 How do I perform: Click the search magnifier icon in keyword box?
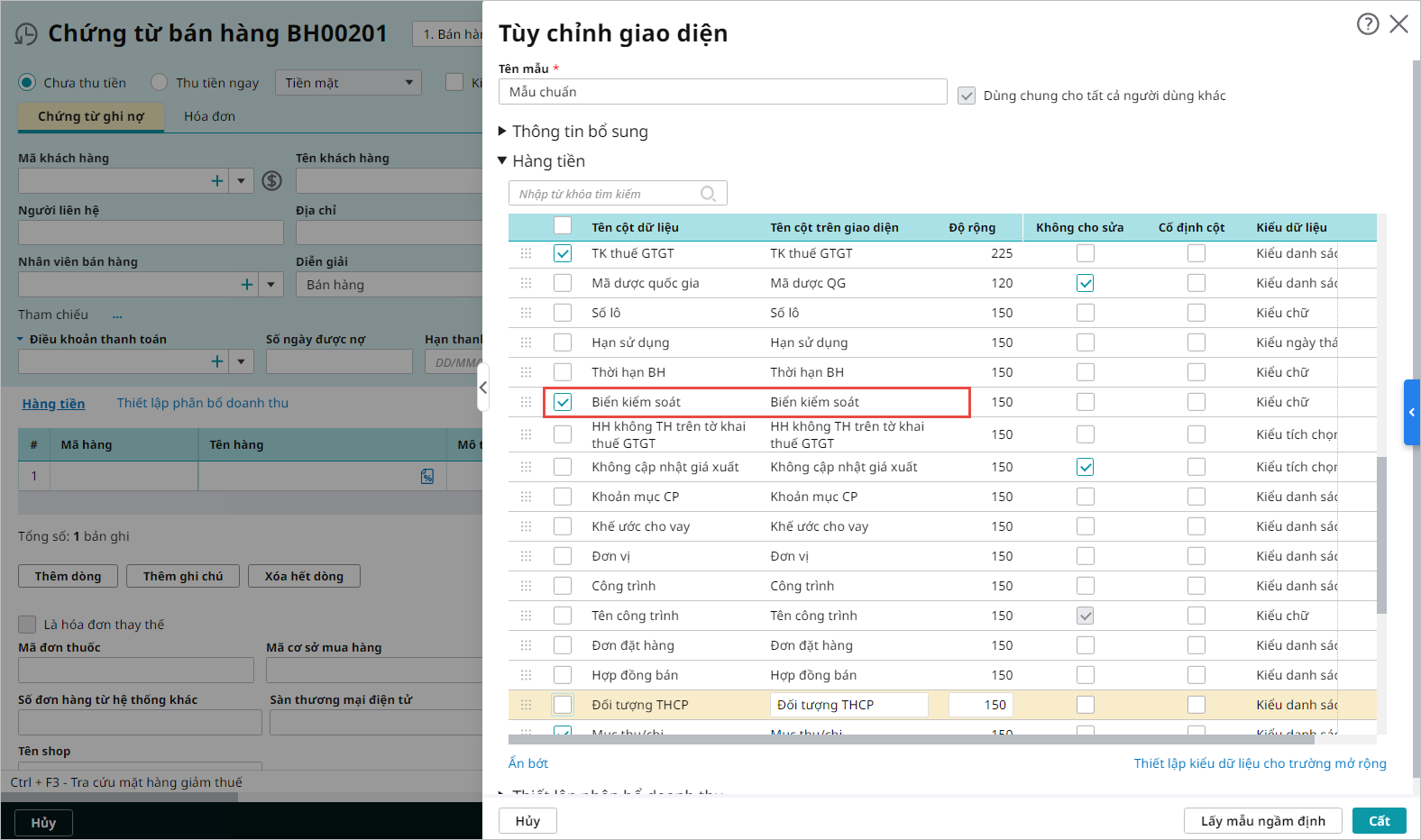pos(708,194)
